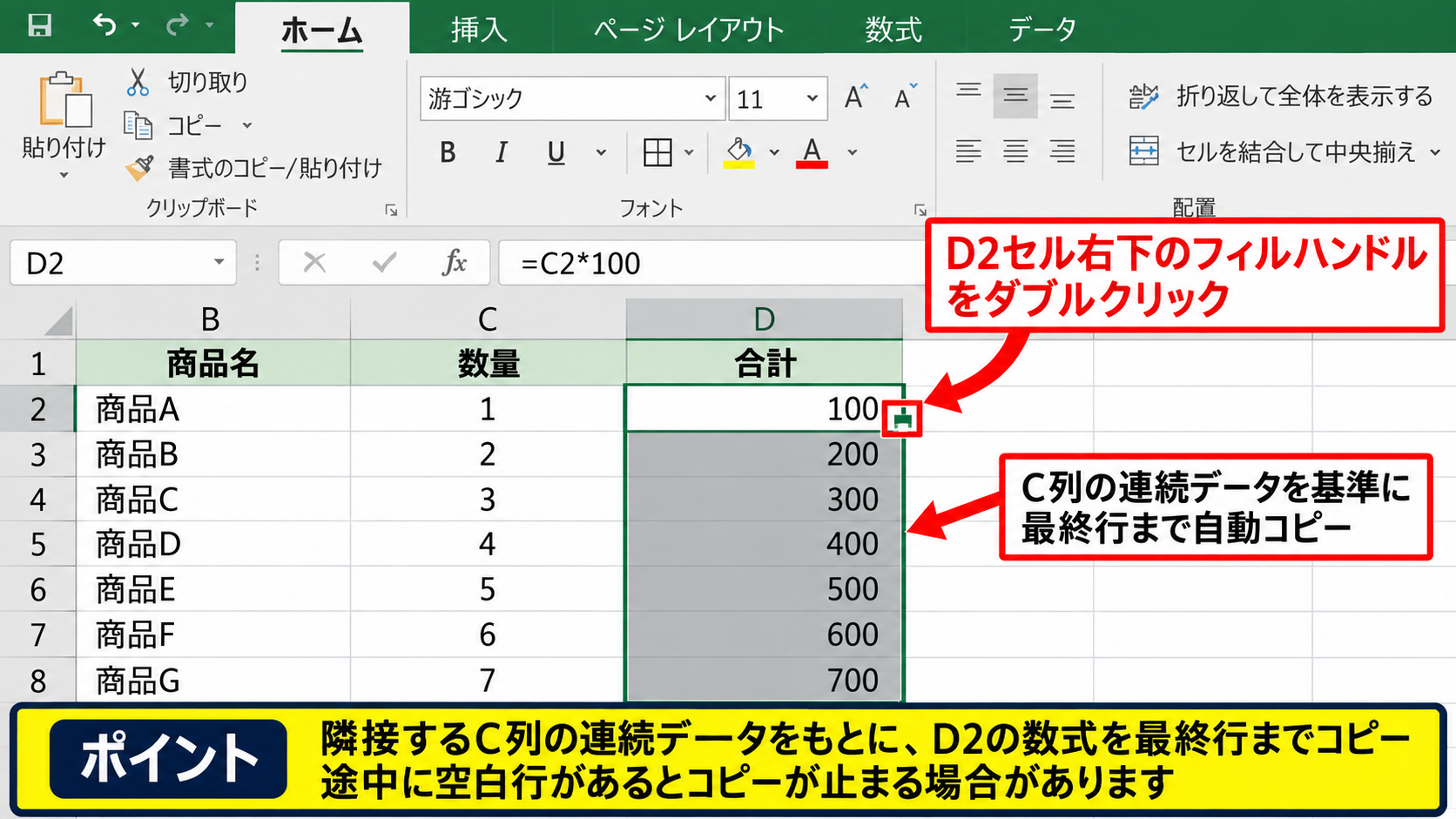Select row 5 header
Viewport: 1456px width, 819px height.
pyautogui.click(x=37, y=544)
